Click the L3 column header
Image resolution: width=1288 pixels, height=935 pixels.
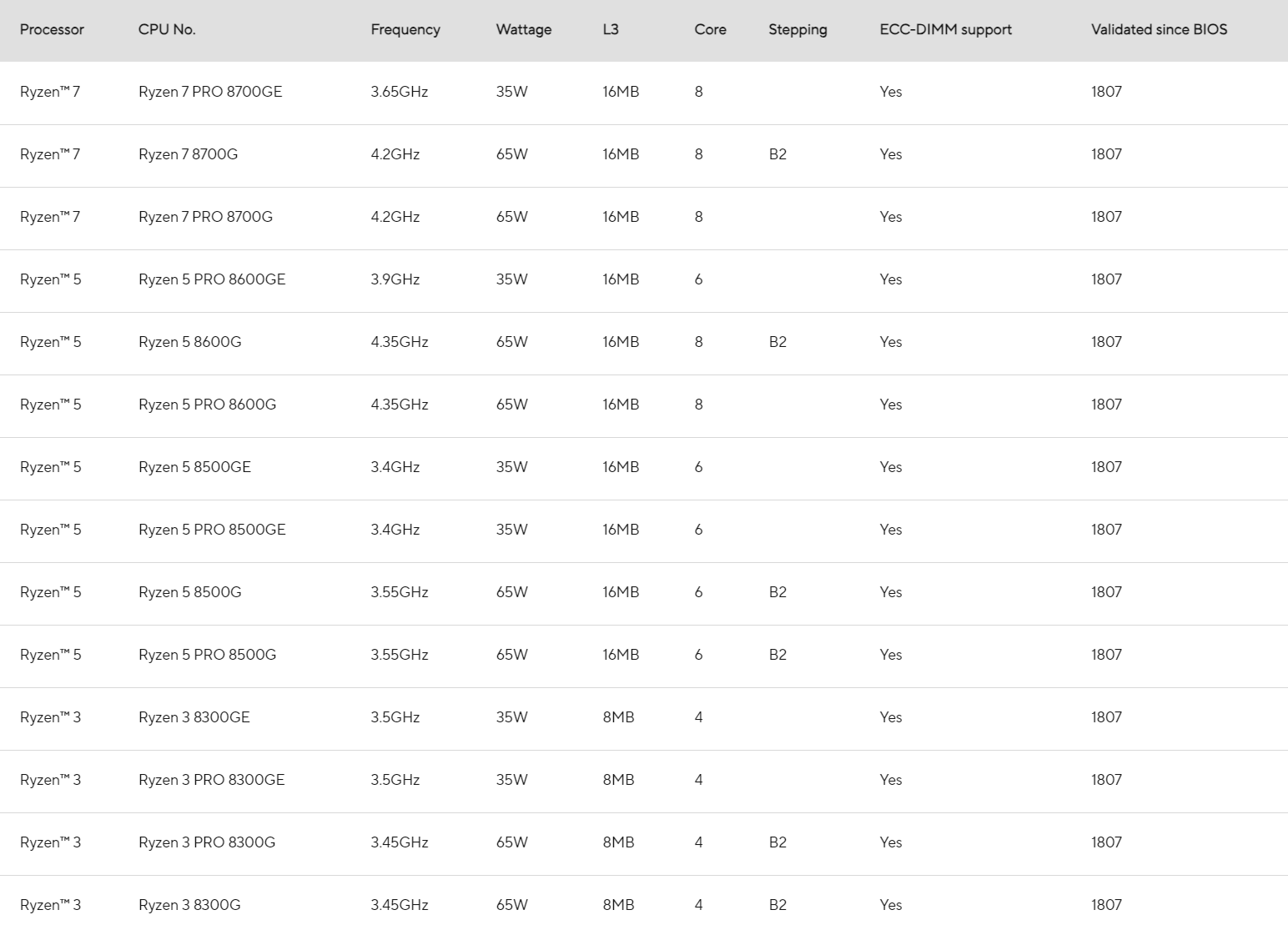pyautogui.click(x=611, y=30)
